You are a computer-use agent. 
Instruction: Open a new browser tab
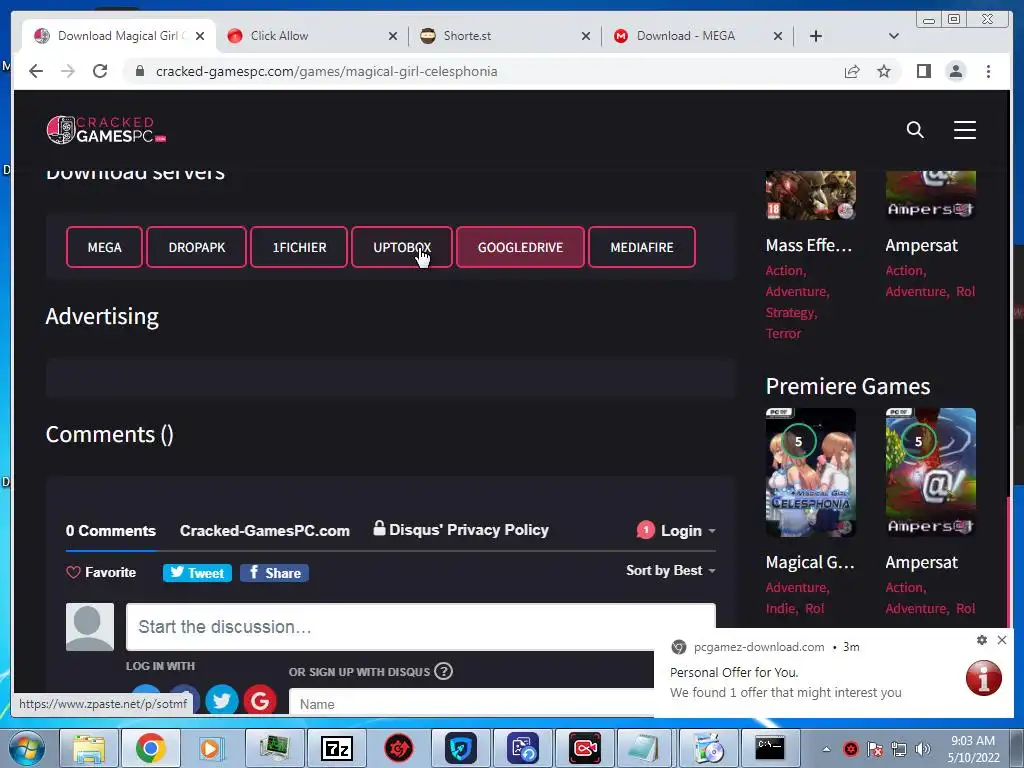(x=816, y=36)
